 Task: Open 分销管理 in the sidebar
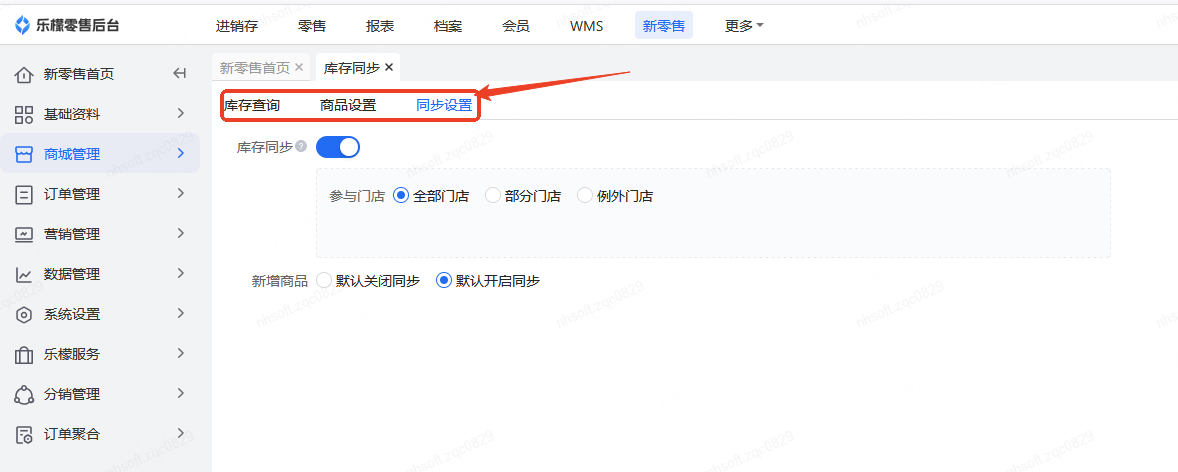pyautogui.click(x=100, y=395)
